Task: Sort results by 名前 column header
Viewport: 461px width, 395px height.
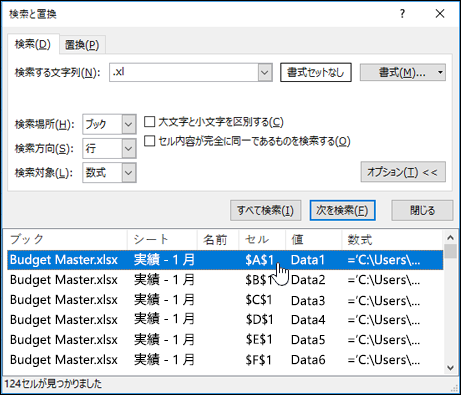Action: pos(218,239)
